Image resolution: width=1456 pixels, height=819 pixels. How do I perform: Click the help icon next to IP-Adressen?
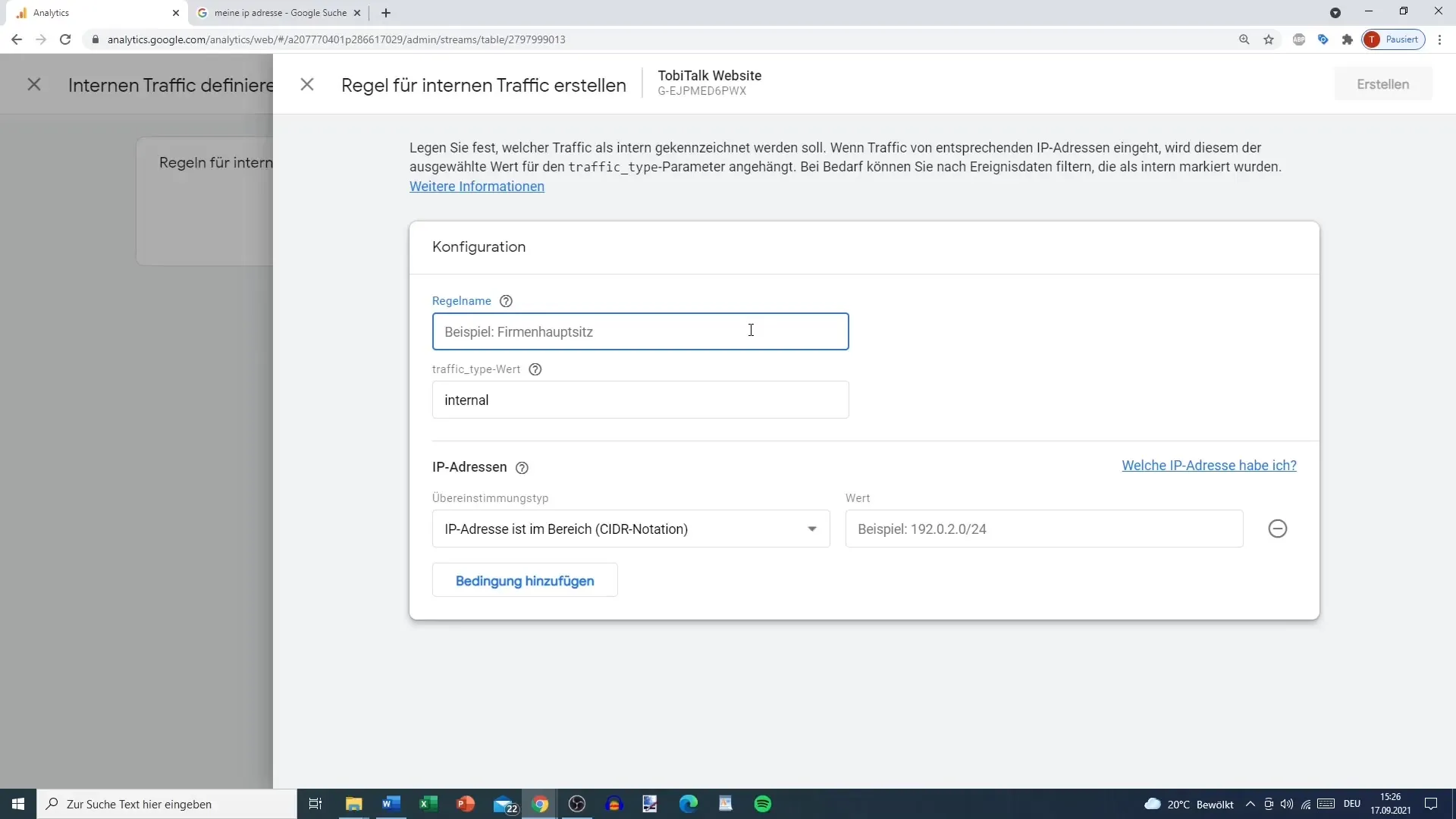tap(522, 468)
